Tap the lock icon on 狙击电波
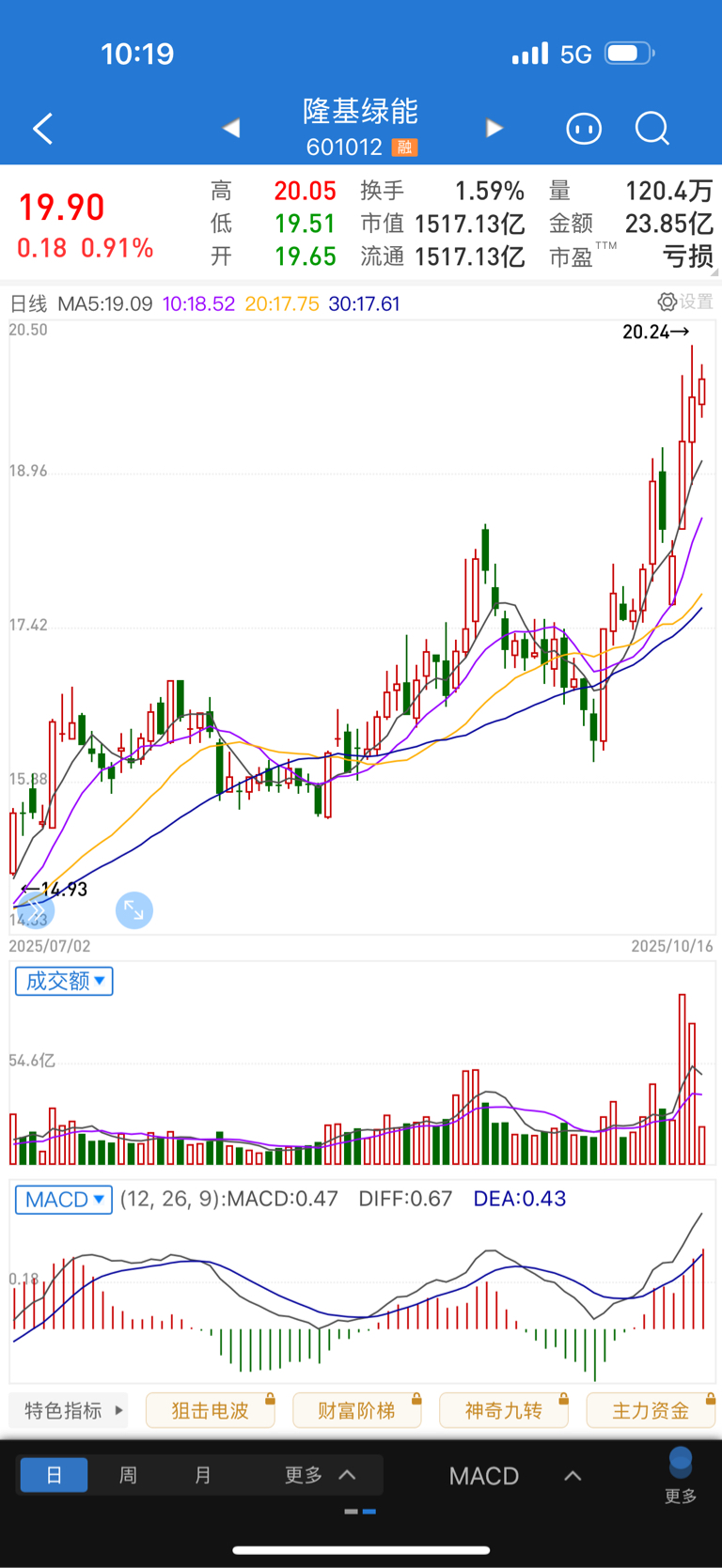This screenshot has width=722, height=1568. [270, 1399]
